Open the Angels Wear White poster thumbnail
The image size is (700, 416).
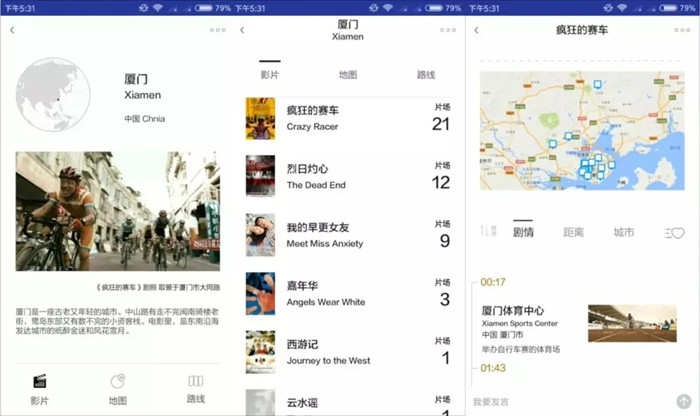260,293
